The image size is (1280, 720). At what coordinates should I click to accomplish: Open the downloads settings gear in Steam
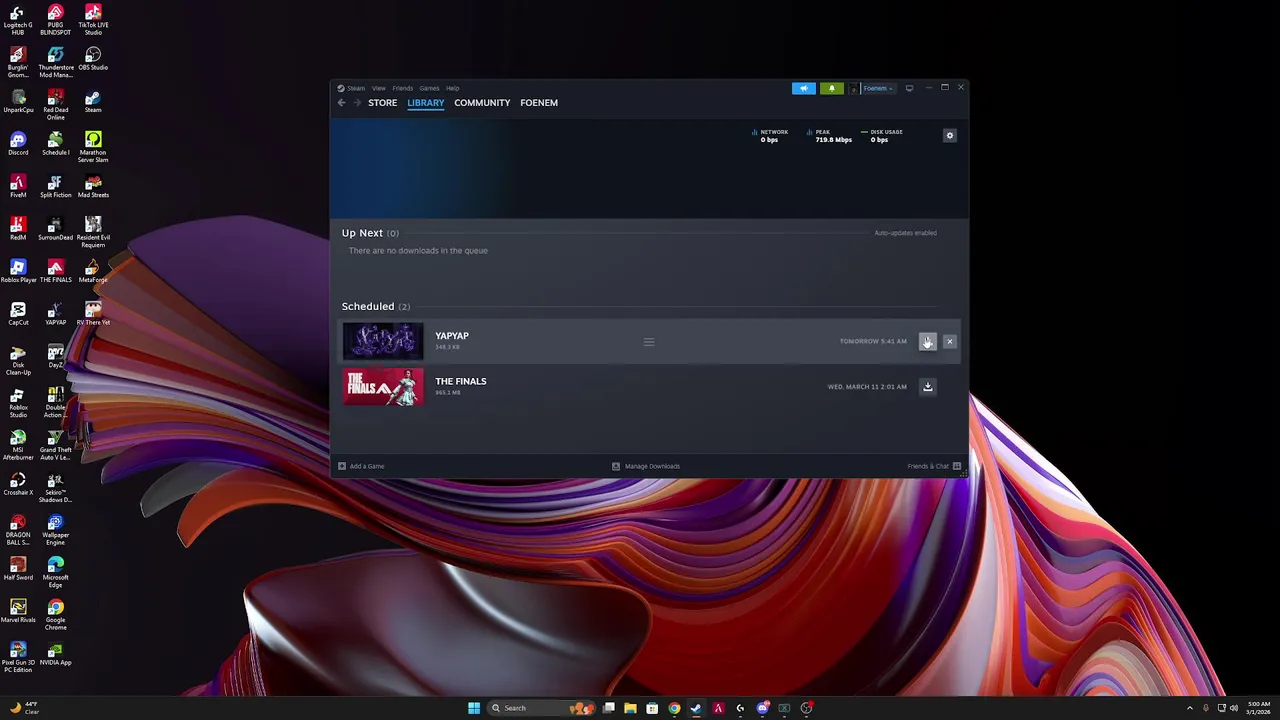click(x=950, y=136)
